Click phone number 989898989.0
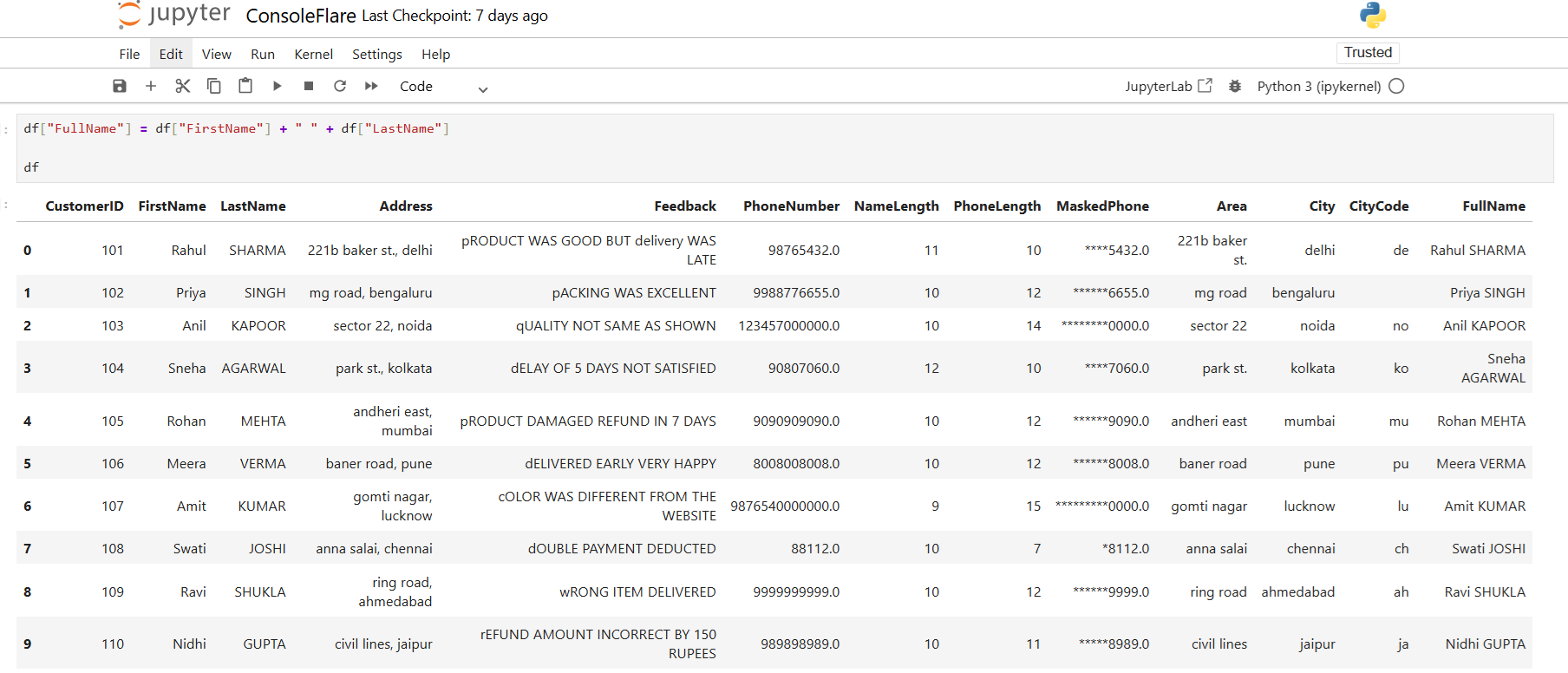The image size is (1568, 673). [800, 644]
